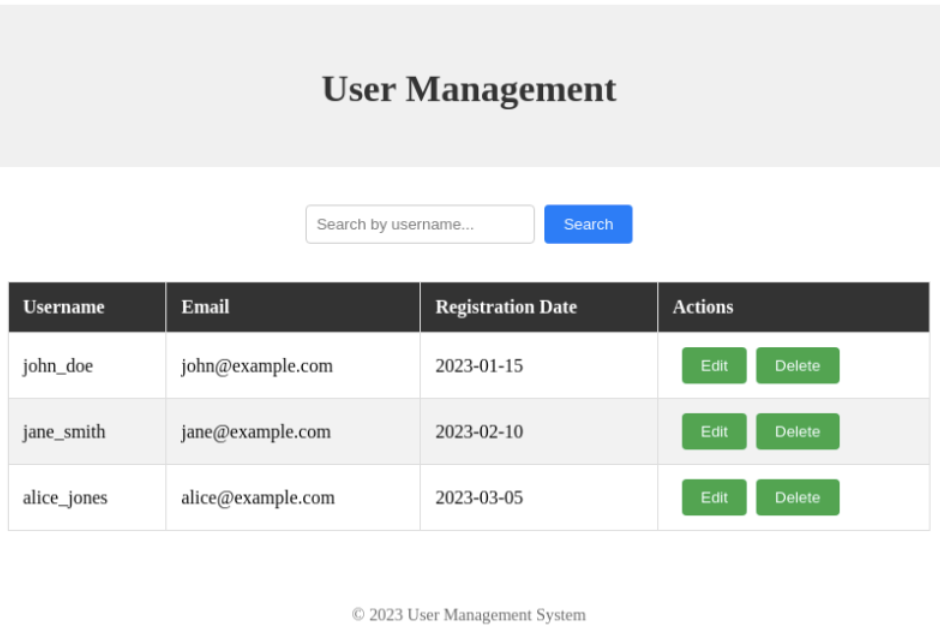Delete the john_doe user
This screenshot has width=940, height=634.
pyautogui.click(x=797, y=366)
